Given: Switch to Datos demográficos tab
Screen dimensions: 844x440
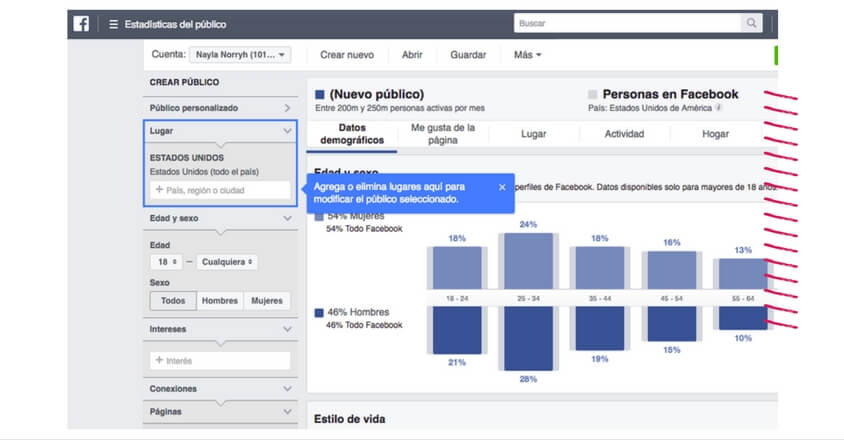Looking at the screenshot, I should tap(352, 134).
